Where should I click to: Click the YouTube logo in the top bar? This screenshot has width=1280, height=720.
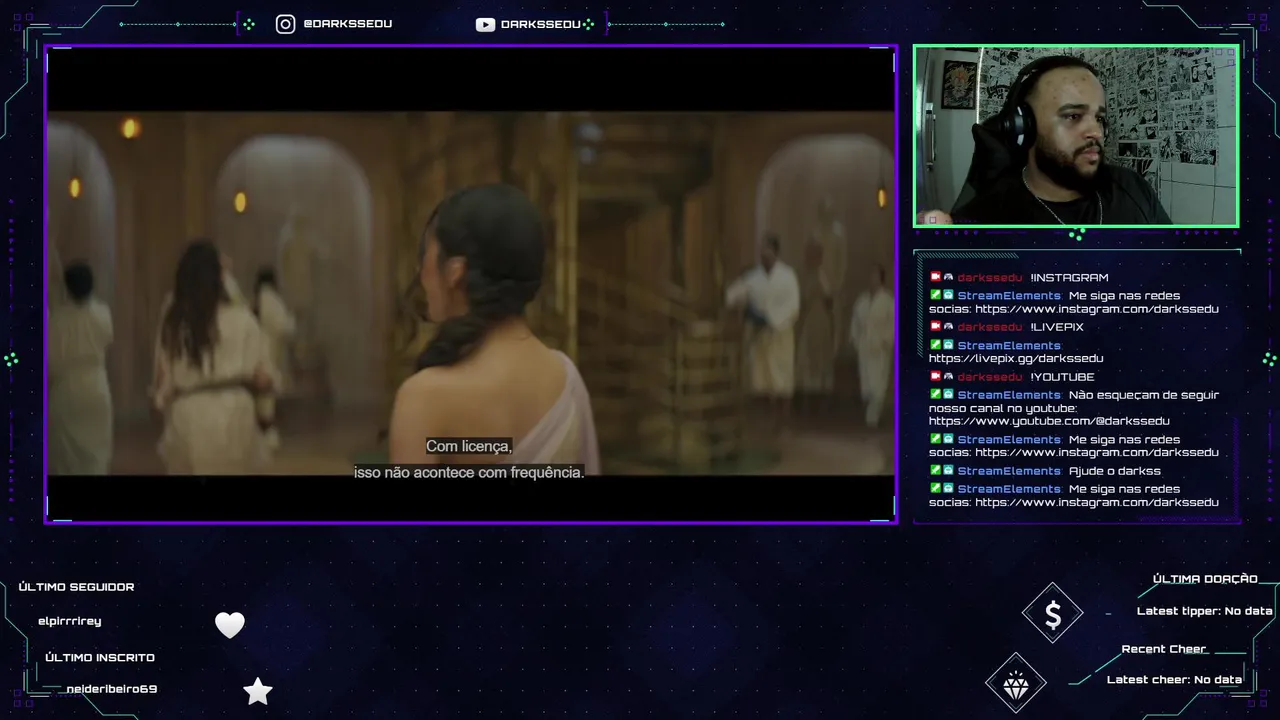pyautogui.click(x=485, y=24)
